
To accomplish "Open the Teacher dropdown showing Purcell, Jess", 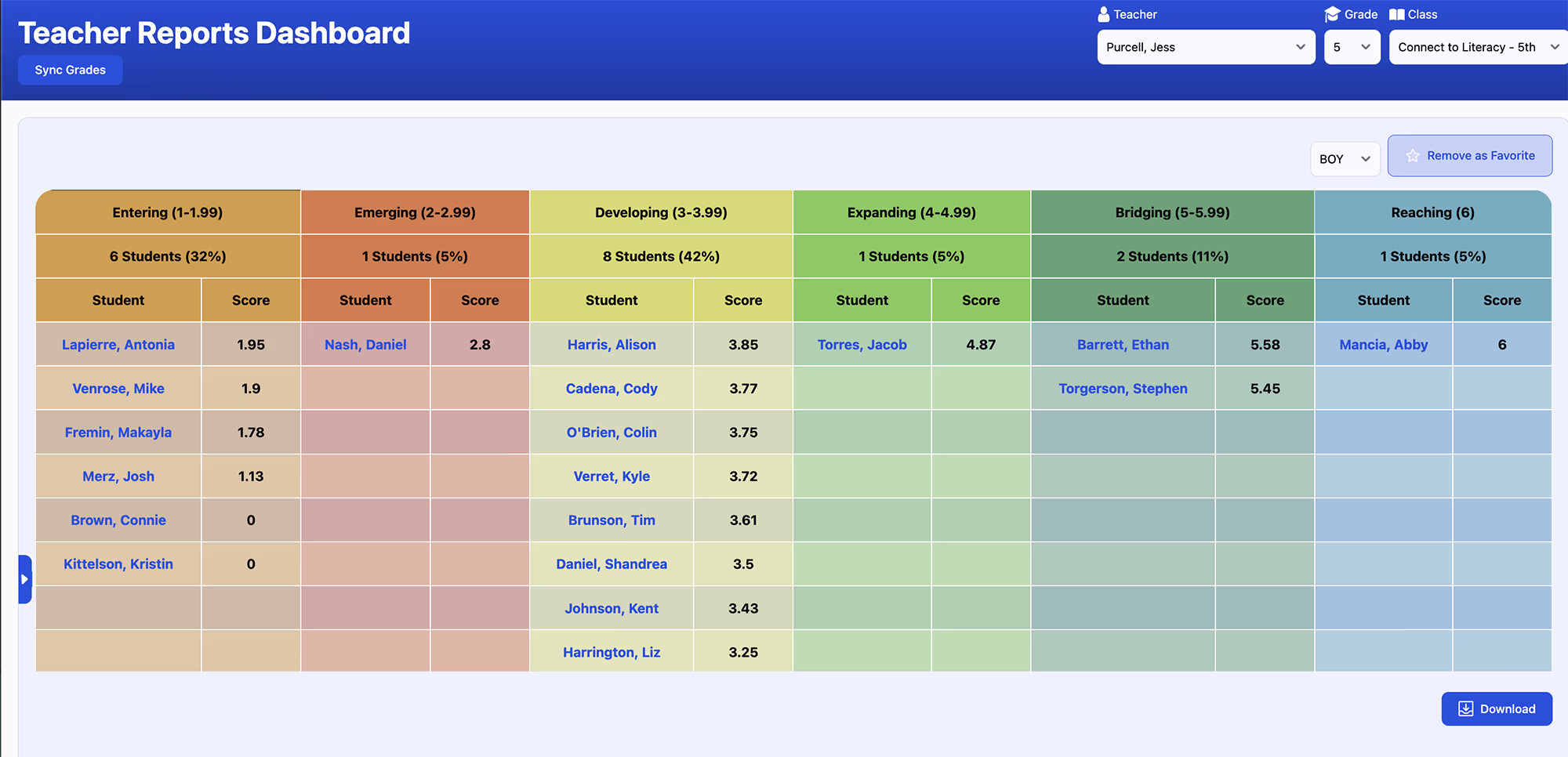I will 1206,47.
